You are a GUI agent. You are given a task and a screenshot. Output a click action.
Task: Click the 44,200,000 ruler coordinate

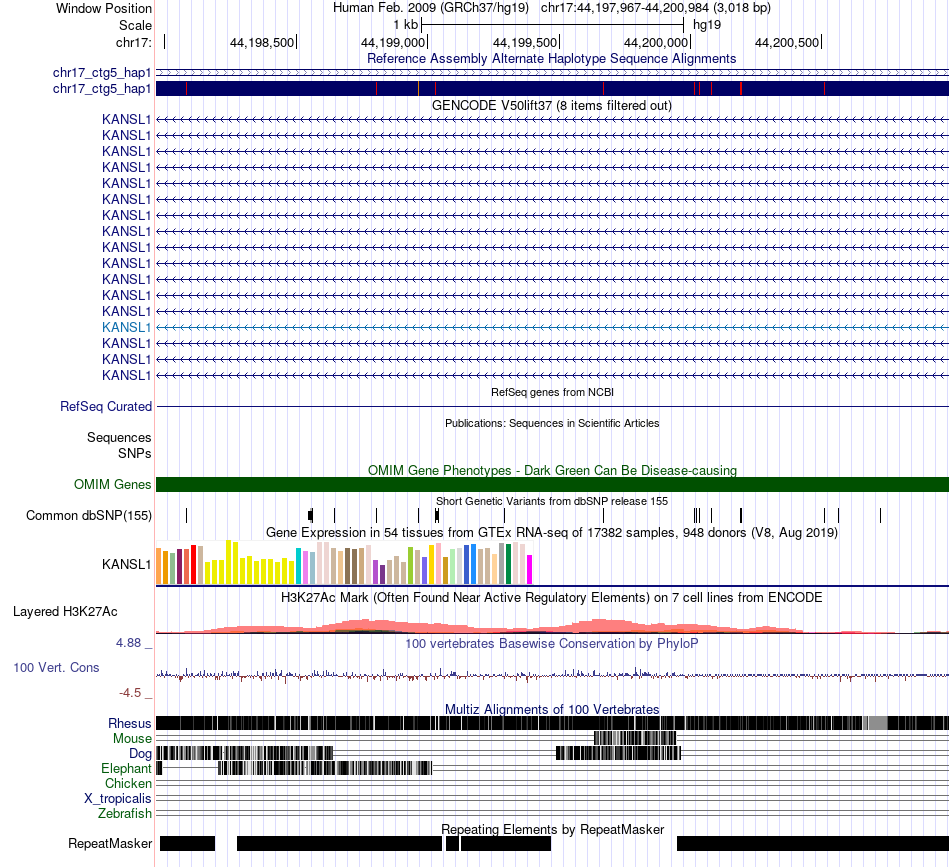[x=656, y=43]
